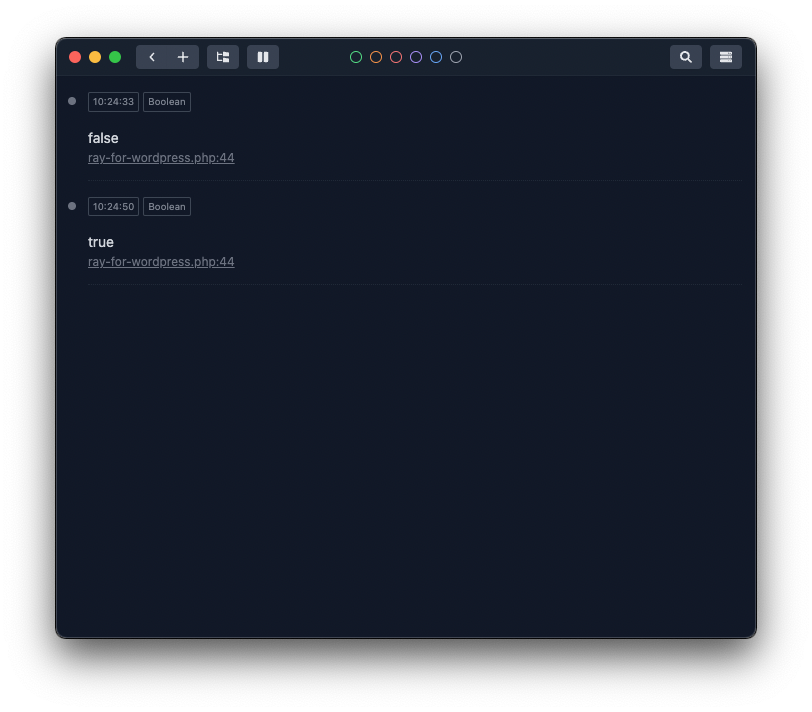Filter by gray color circle

pyautogui.click(x=456, y=57)
